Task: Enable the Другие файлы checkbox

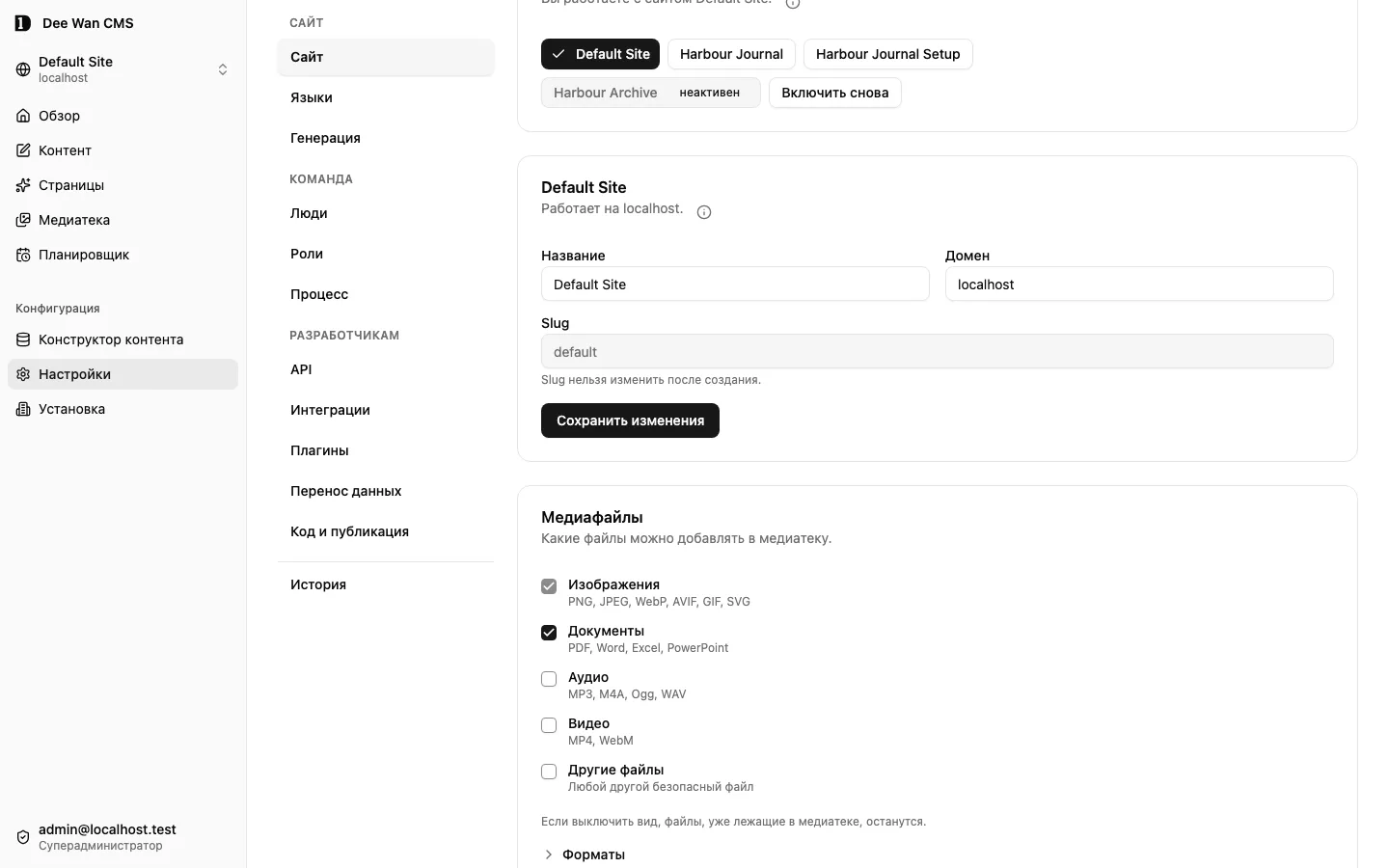Action: (x=549, y=772)
